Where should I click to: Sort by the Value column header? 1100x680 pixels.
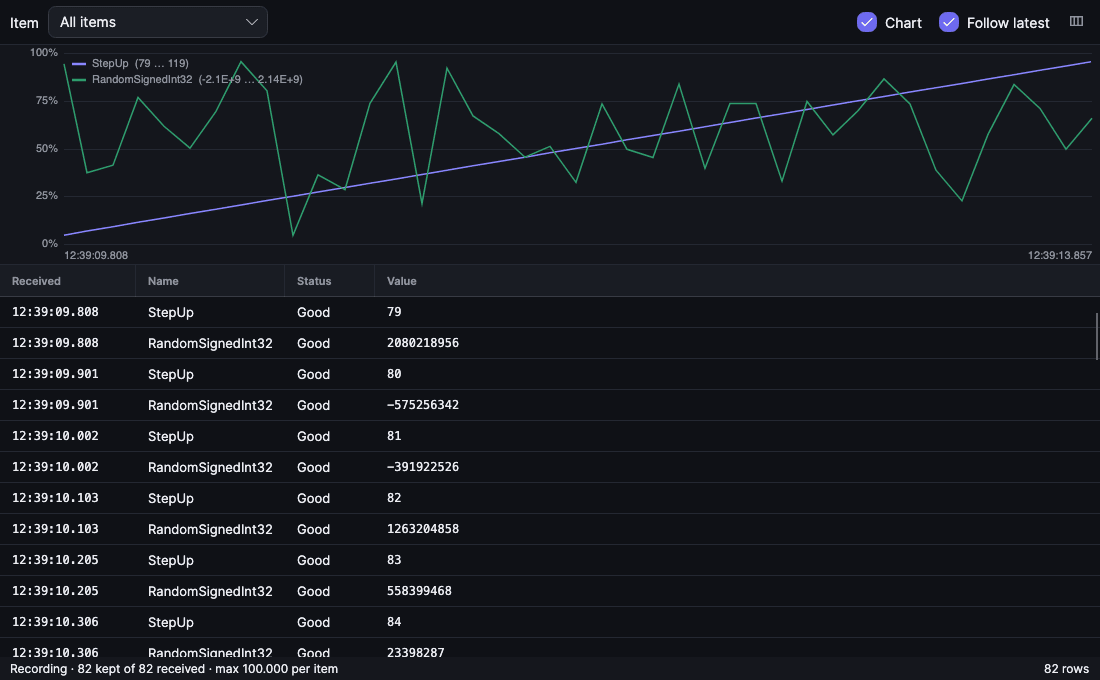click(401, 281)
